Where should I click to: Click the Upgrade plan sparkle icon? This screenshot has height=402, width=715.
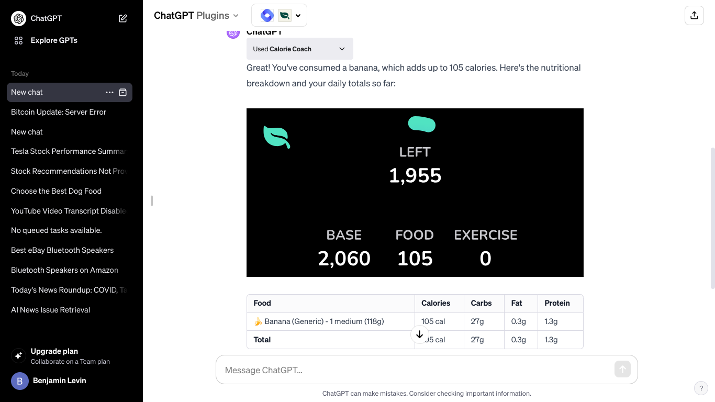(18, 356)
